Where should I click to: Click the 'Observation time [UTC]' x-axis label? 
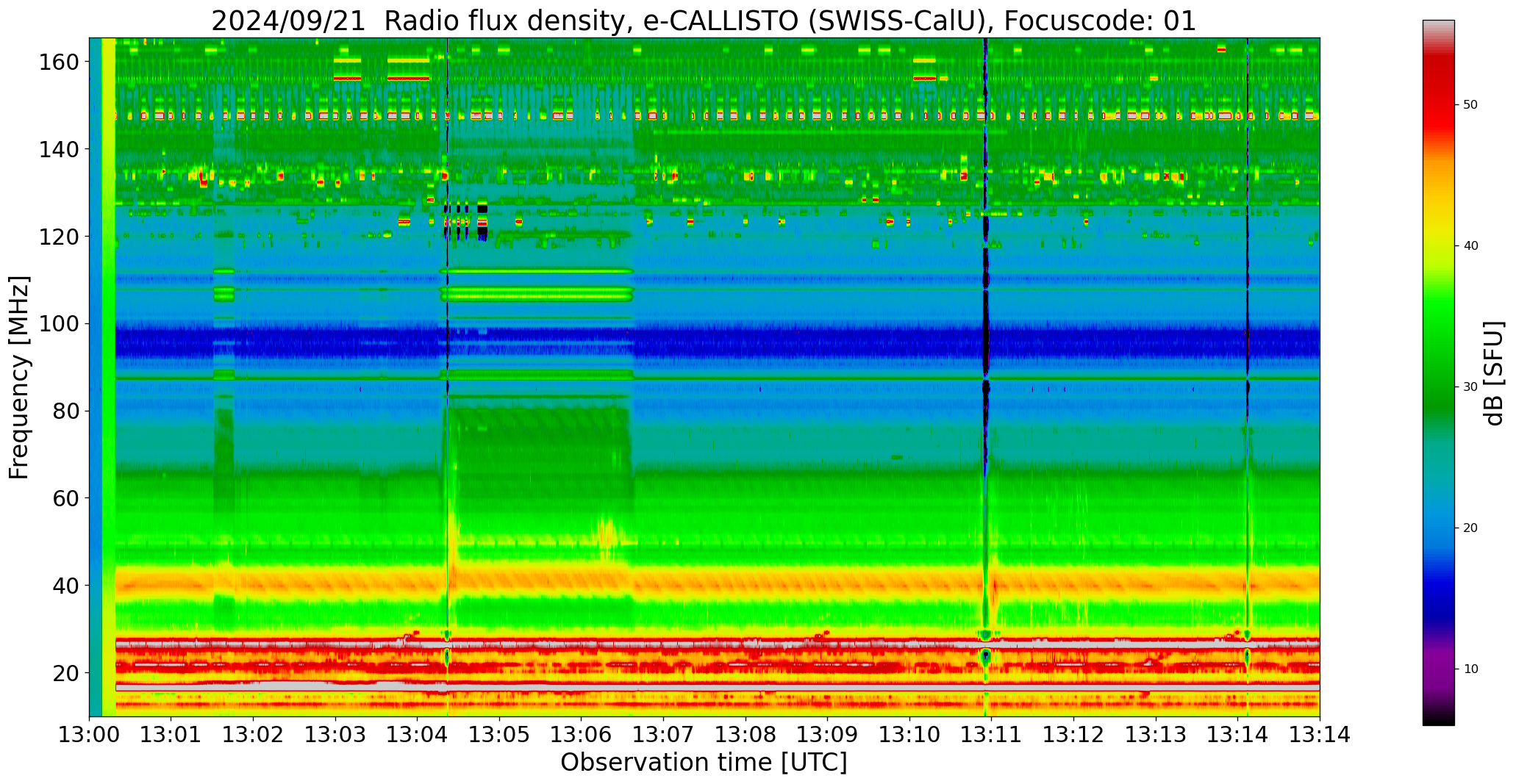click(x=704, y=762)
